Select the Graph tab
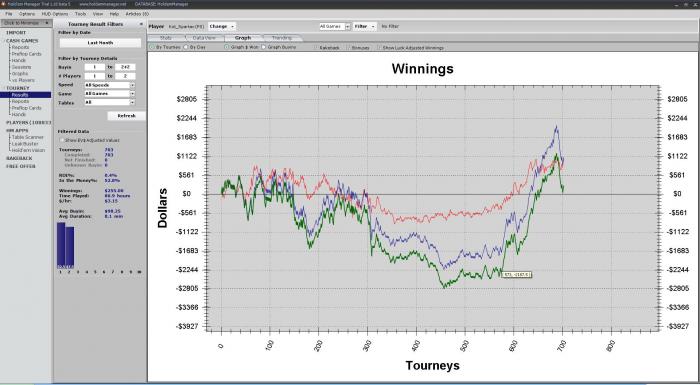The image size is (700, 385). [x=243, y=38]
